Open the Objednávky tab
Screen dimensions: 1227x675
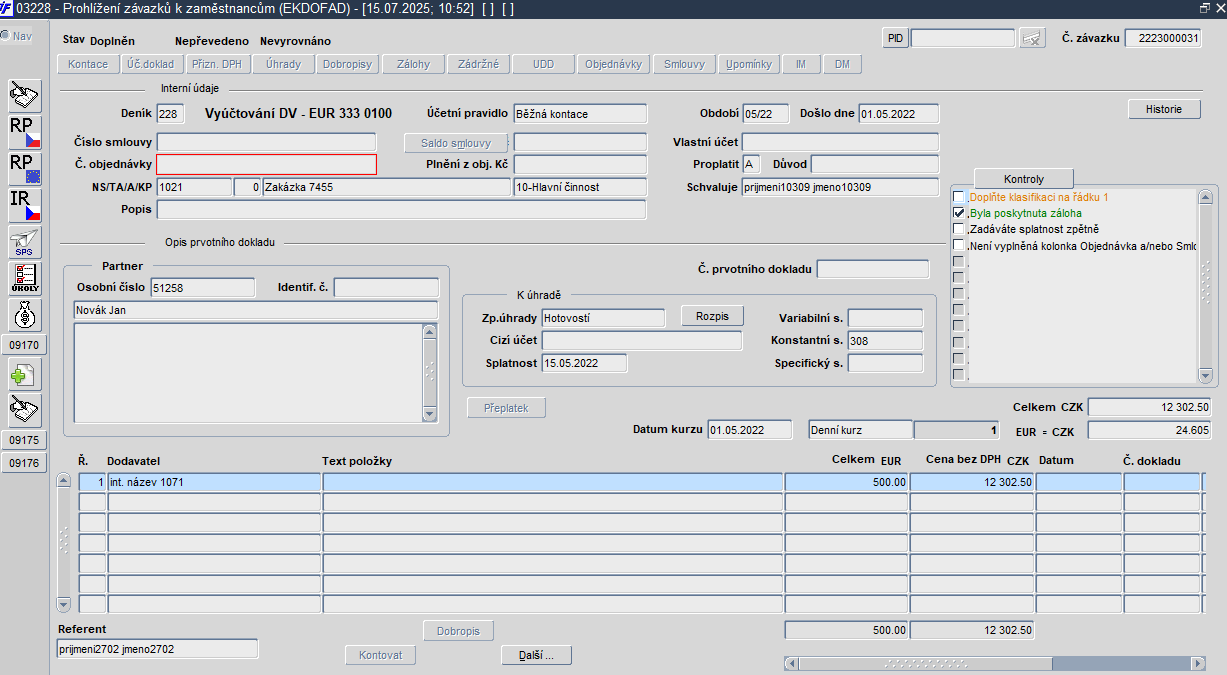click(613, 64)
